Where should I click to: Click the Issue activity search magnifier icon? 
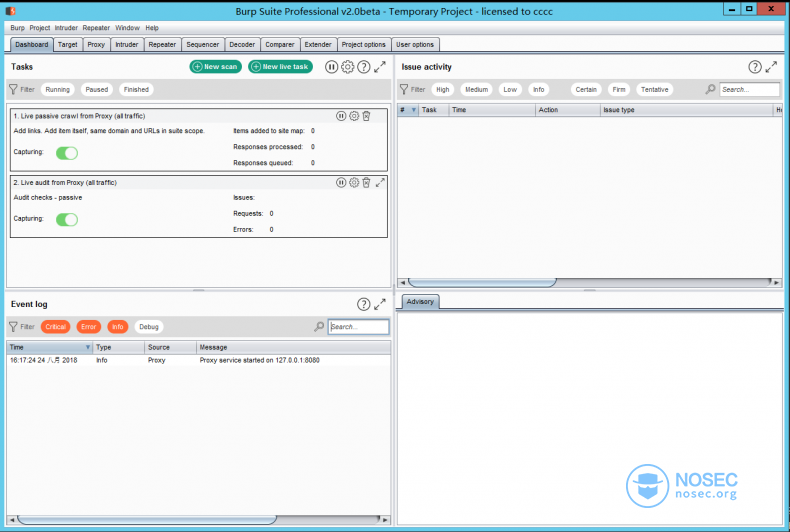pyautogui.click(x=710, y=89)
